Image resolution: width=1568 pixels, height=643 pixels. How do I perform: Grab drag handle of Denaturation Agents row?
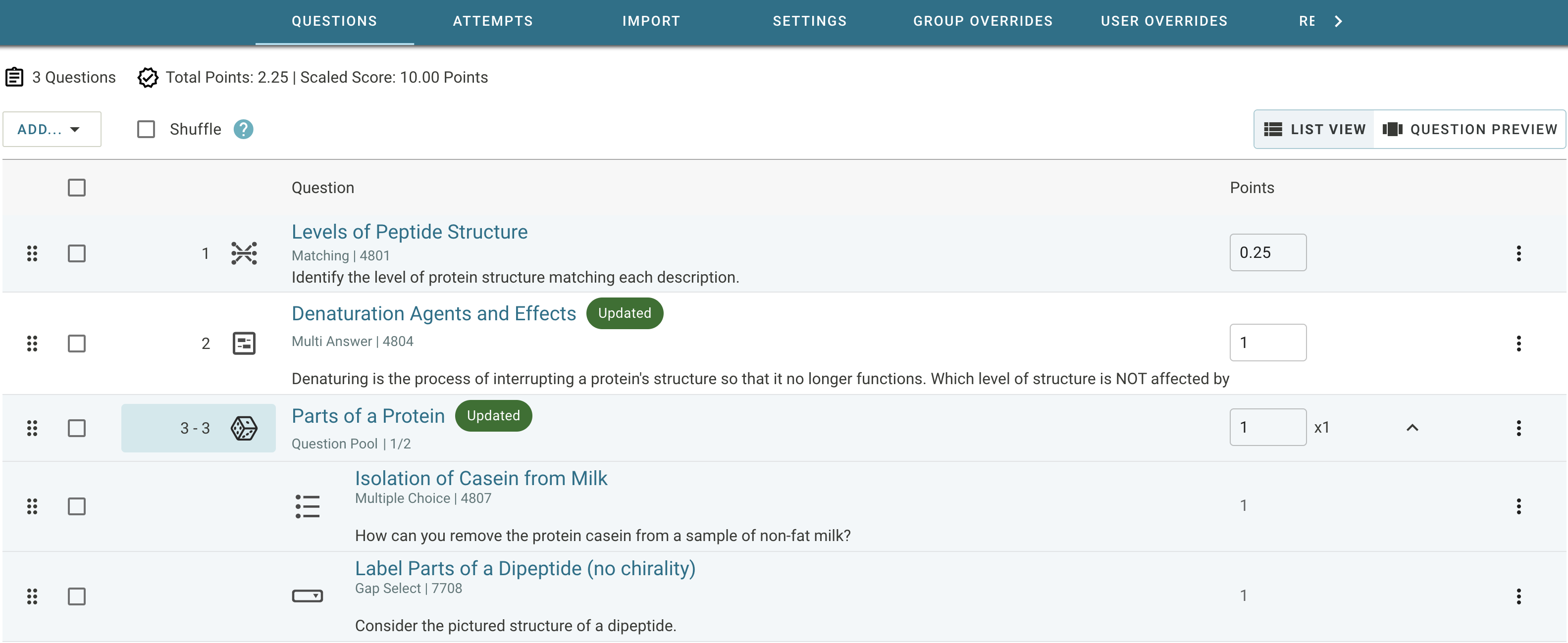32,343
